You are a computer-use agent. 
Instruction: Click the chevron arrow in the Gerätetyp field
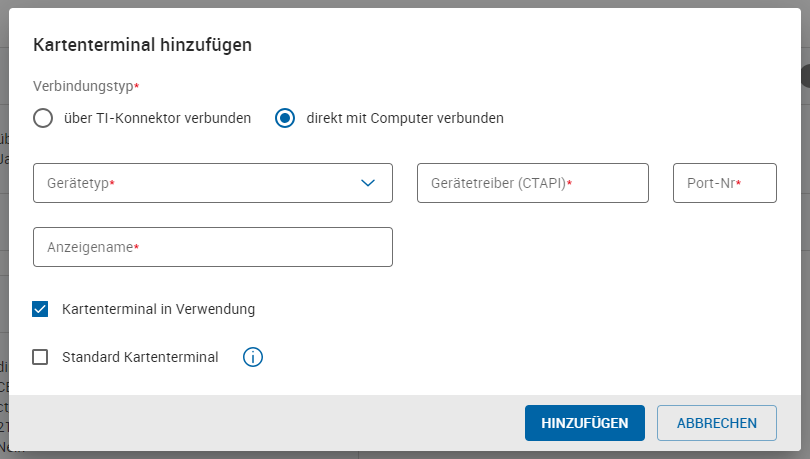[x=368, y=183]
